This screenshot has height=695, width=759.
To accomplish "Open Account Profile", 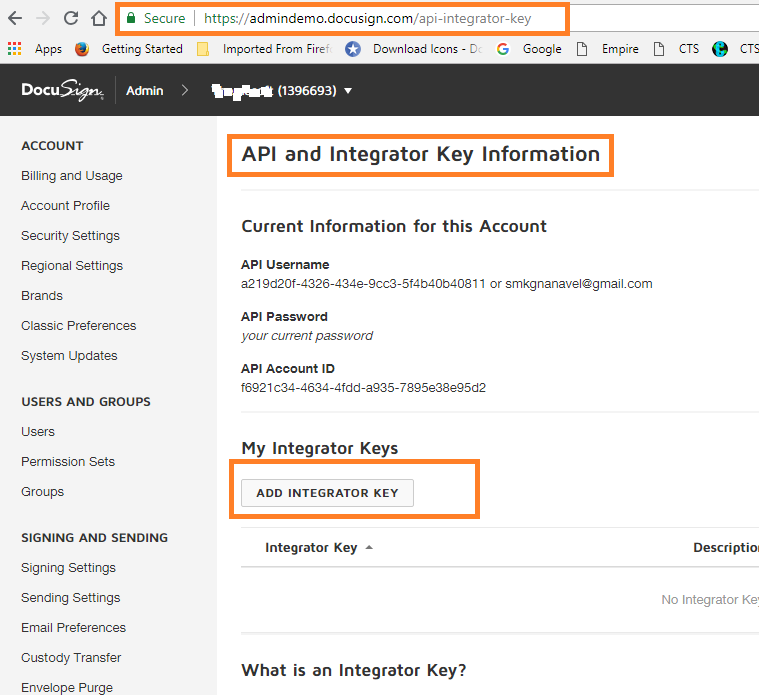I will tap(65, 206).
